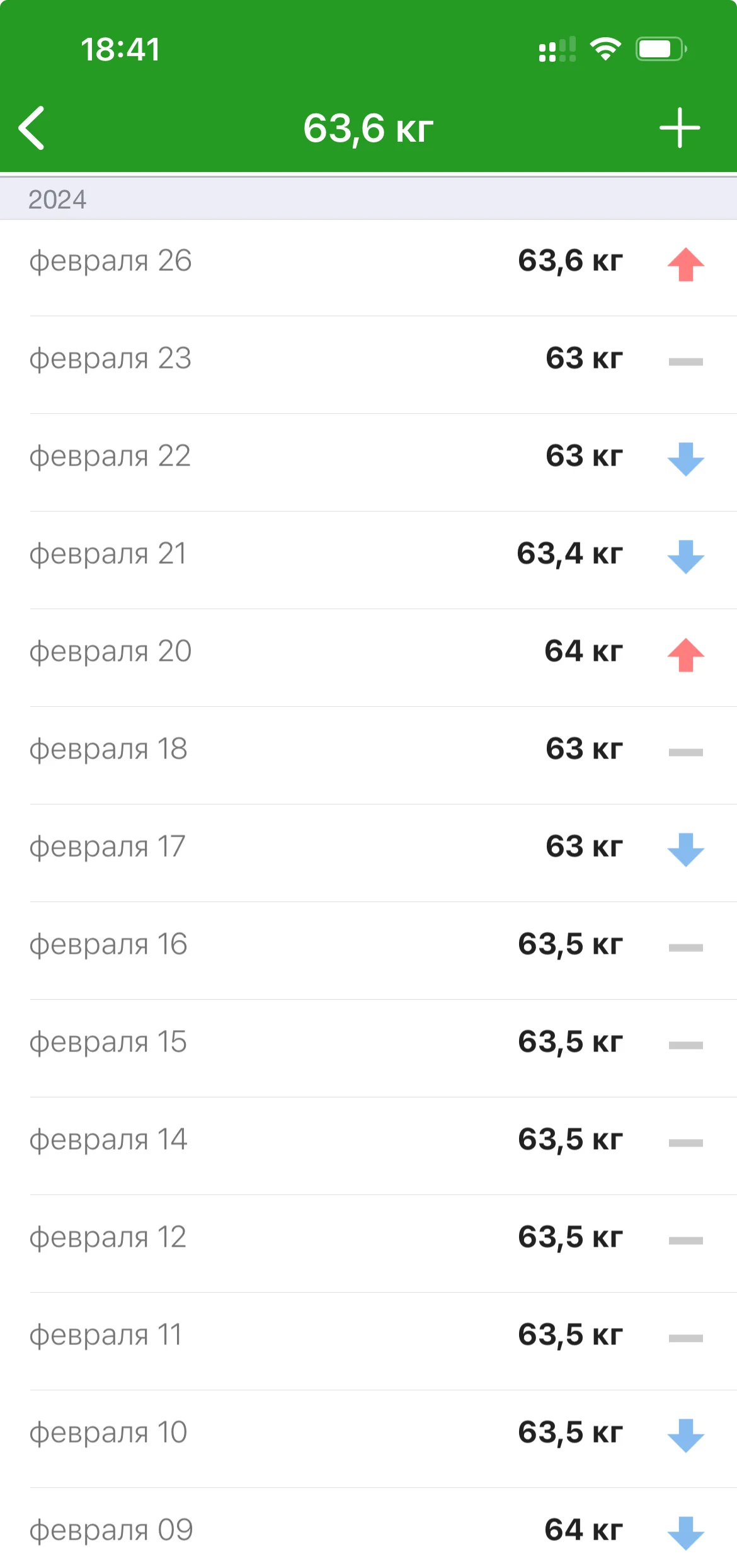Tap the back arrow in header
This screenshot has width=737, height=1568.
tap(32, 128)
